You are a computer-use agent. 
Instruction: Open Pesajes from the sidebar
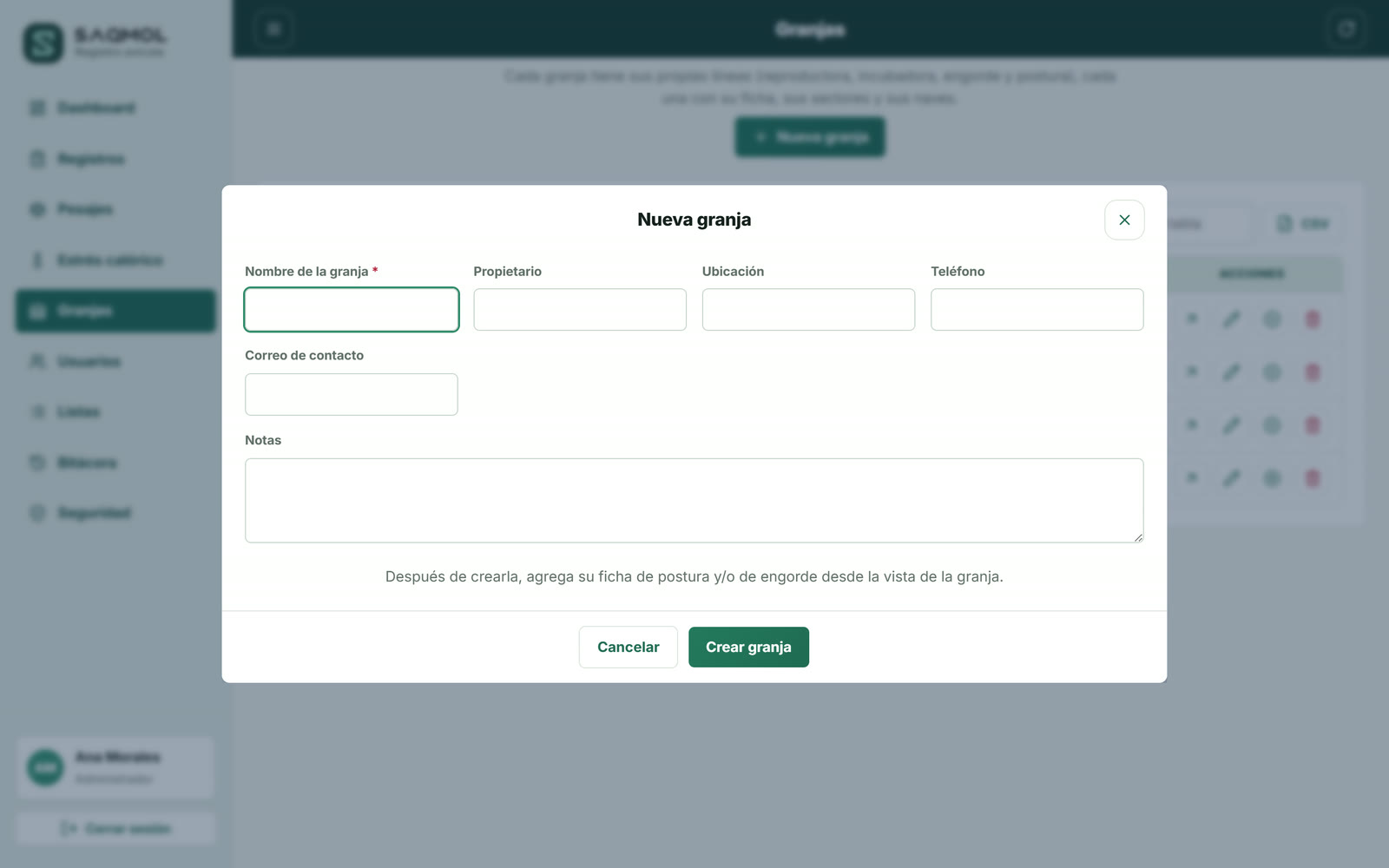(x=115, y=209)
